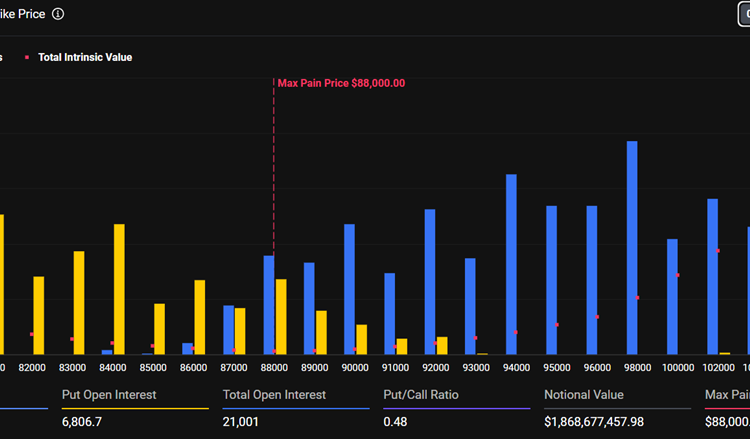Screen dimensions: 750x439
Task: Click the info icon beside the Strike Price title
Action: [58, 14]
